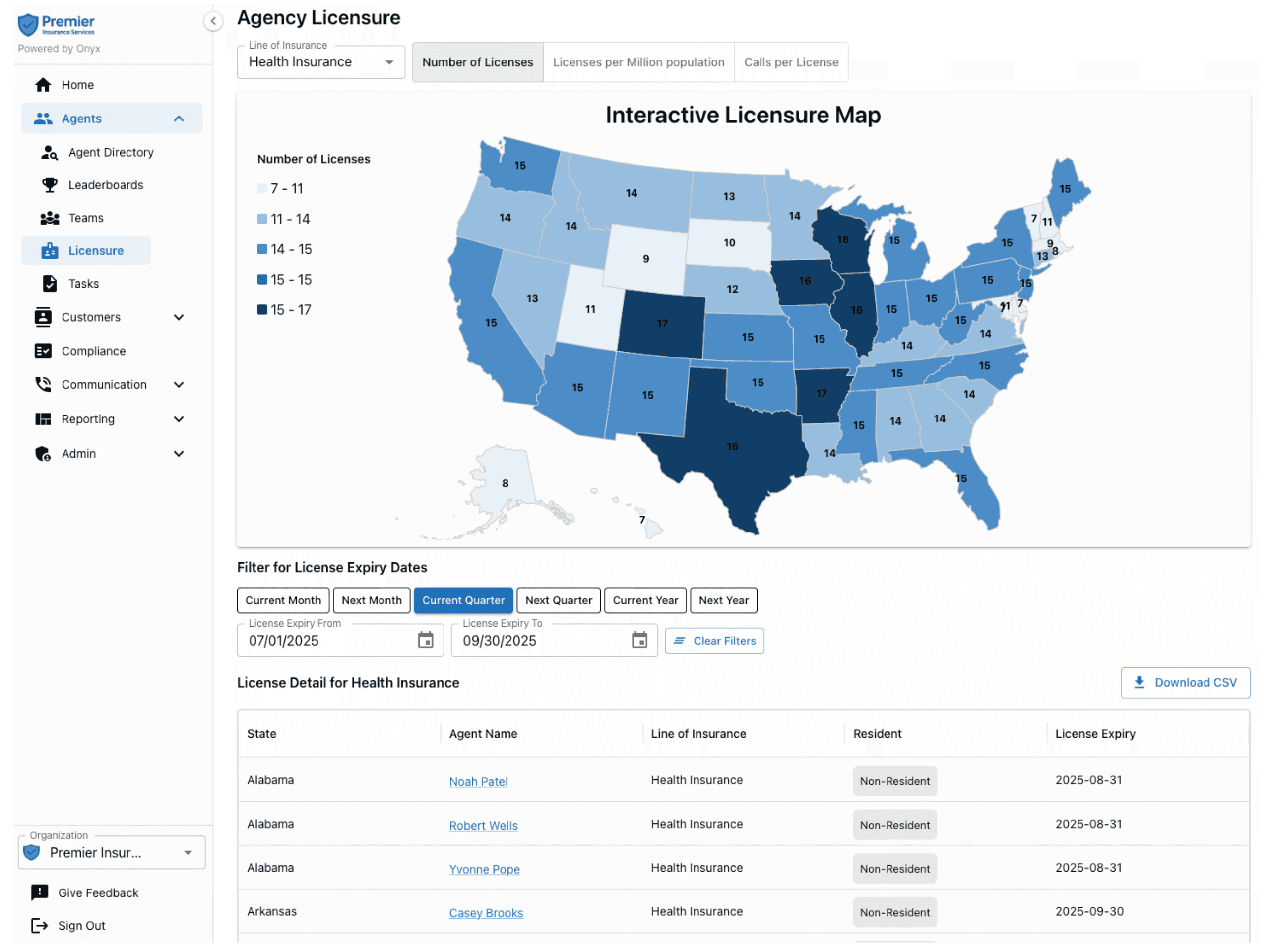
Task: Click Download CSV
Action: [x=1185, y=682]
